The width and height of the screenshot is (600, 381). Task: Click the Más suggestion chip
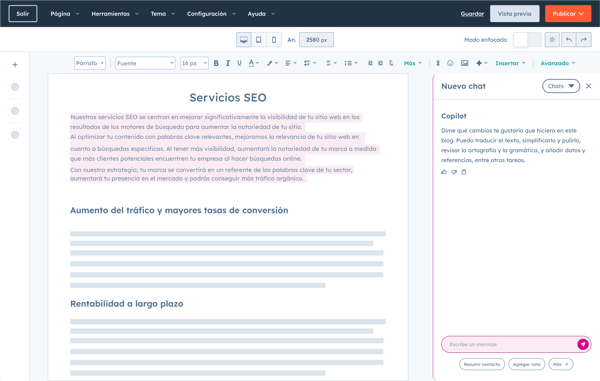(561, 364)
